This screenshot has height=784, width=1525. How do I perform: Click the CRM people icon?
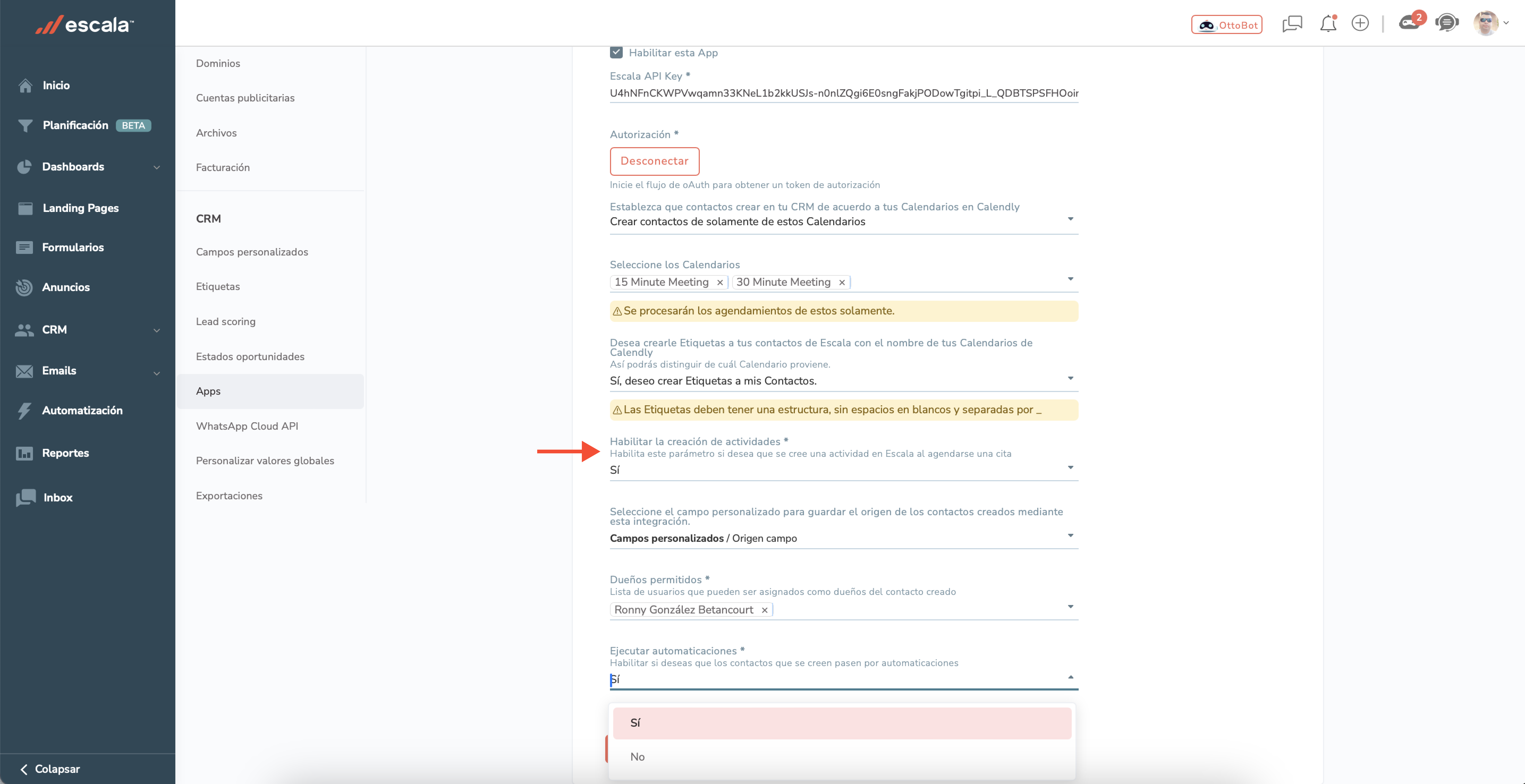[x=24, y=330]
